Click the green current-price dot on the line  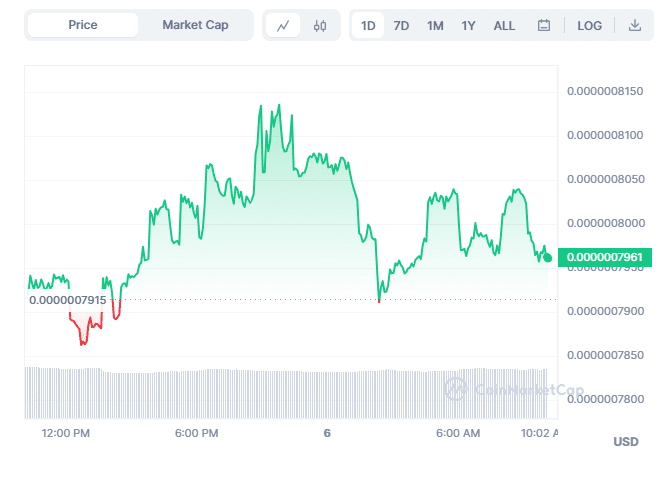[547, 258]
